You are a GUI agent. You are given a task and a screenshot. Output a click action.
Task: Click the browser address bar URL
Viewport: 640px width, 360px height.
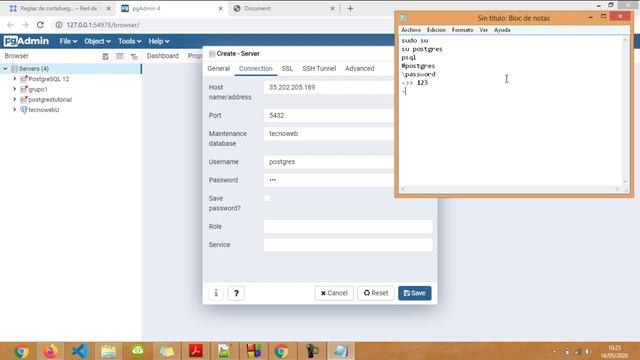pyautogui.click(x=103, y=25)
